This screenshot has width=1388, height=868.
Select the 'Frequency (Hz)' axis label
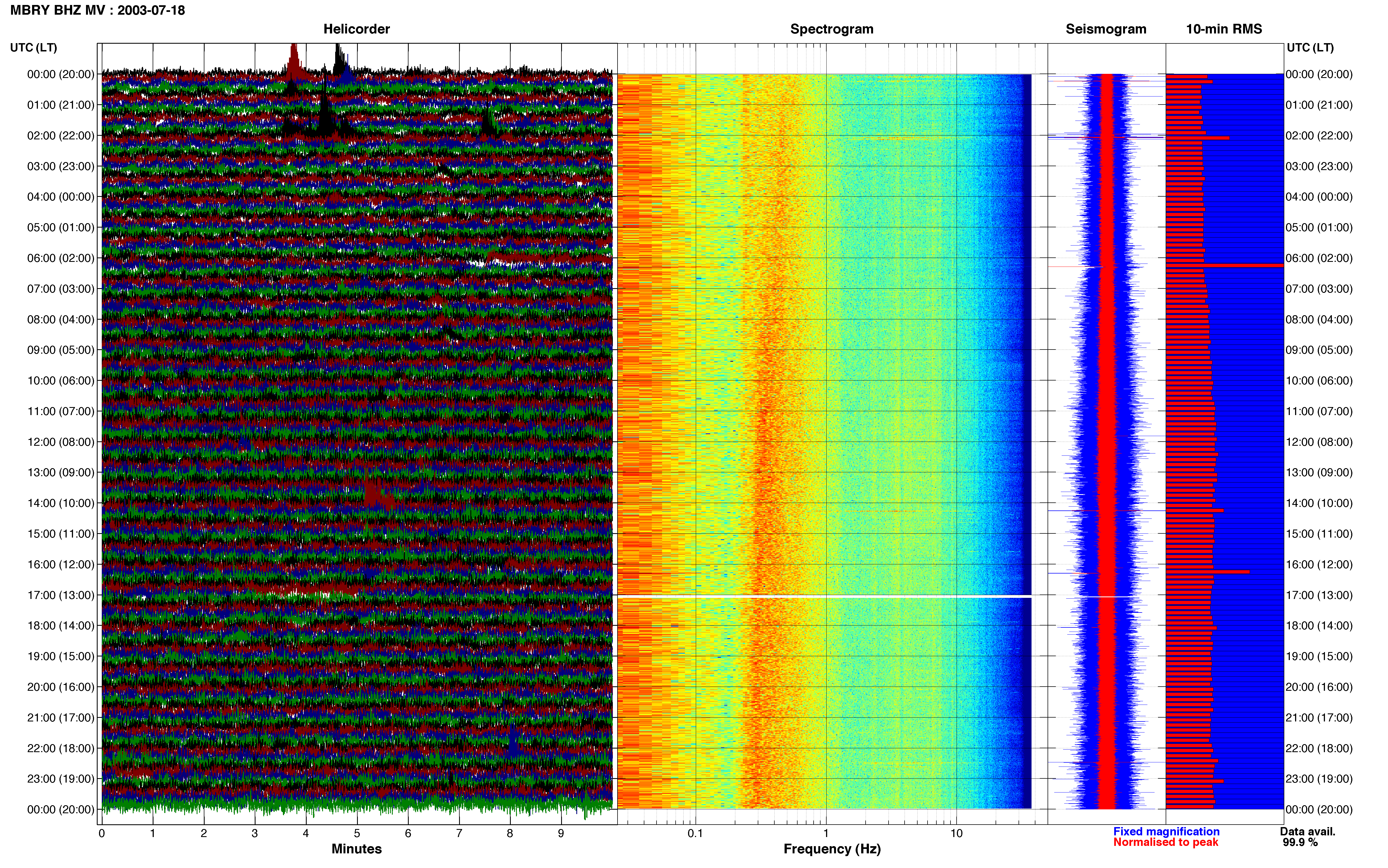coord(832,848)
